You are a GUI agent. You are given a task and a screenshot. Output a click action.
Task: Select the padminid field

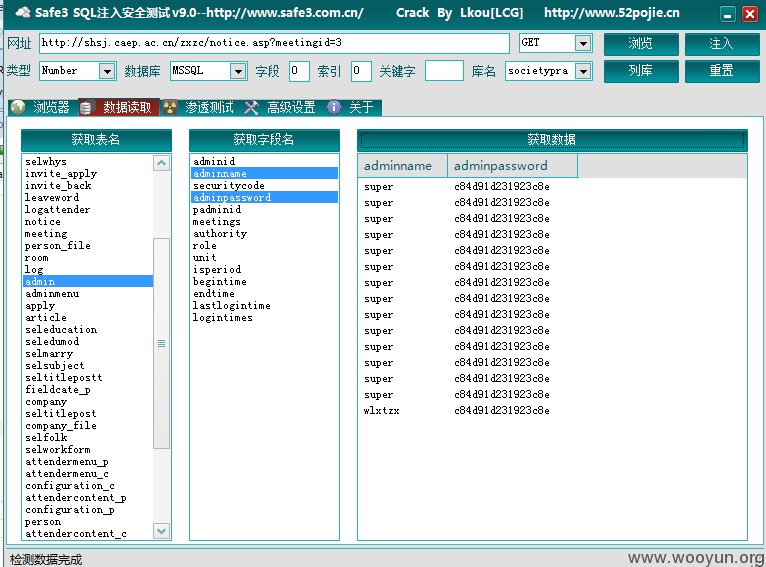pyautogui.click(x=264, y=210)
